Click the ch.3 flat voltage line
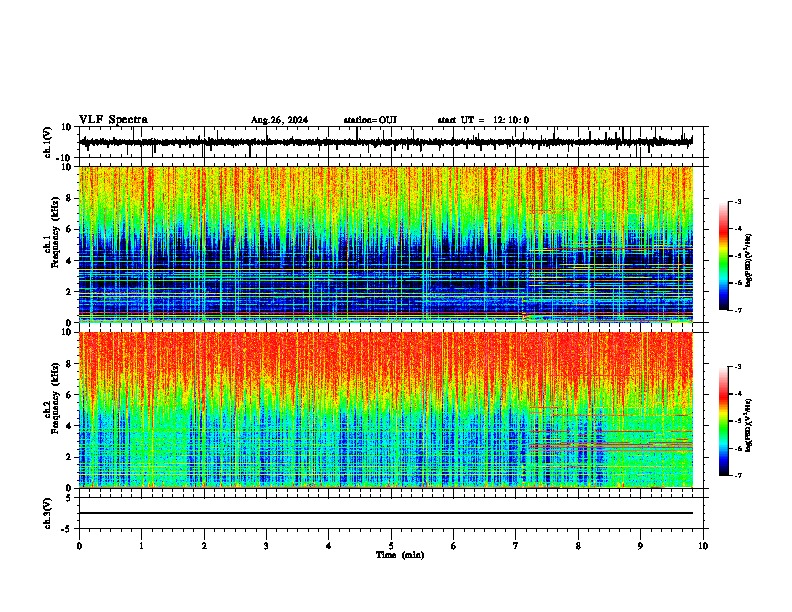 [385, 513]
